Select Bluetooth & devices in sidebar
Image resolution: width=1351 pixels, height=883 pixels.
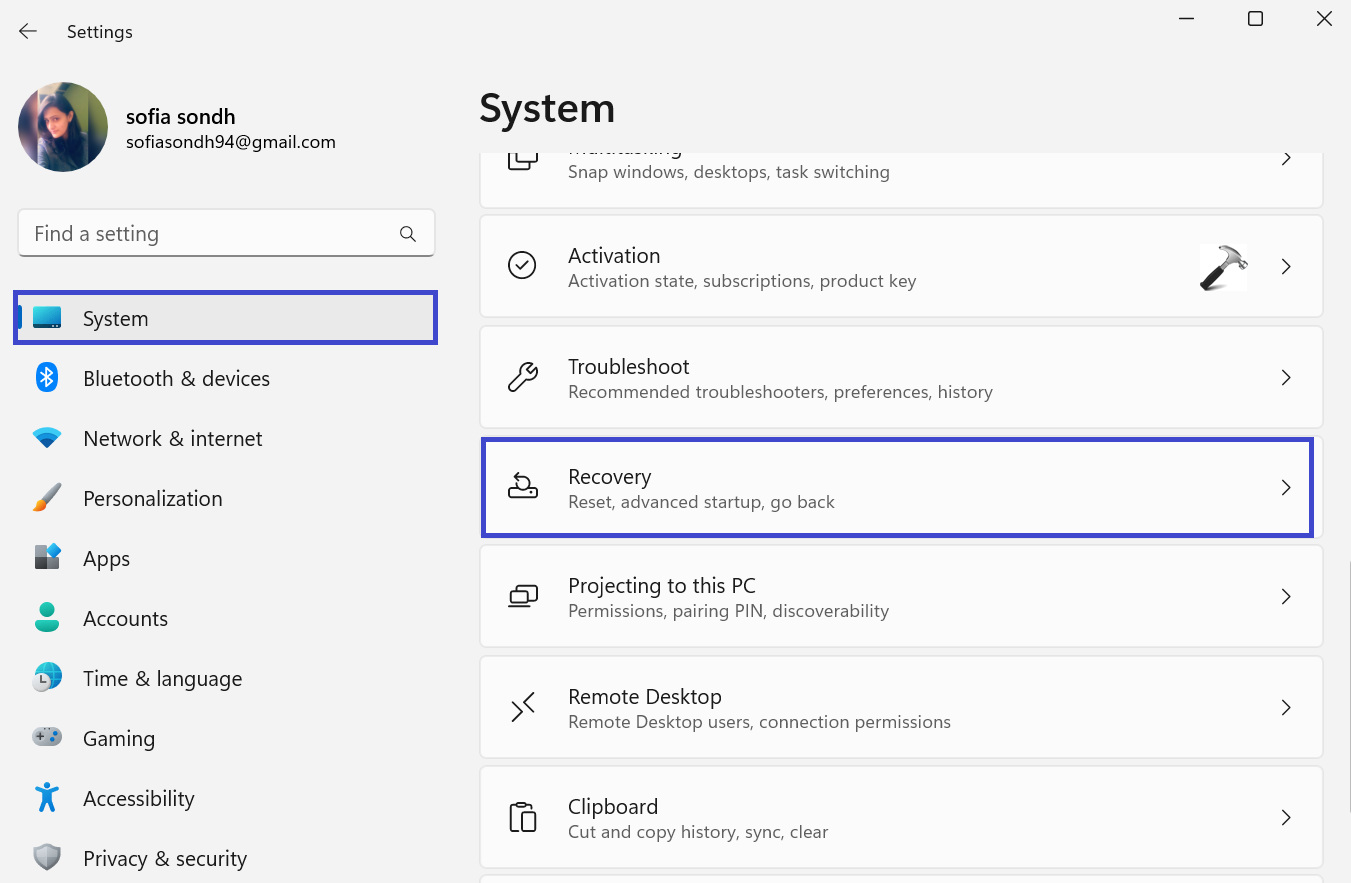(226, 378)
